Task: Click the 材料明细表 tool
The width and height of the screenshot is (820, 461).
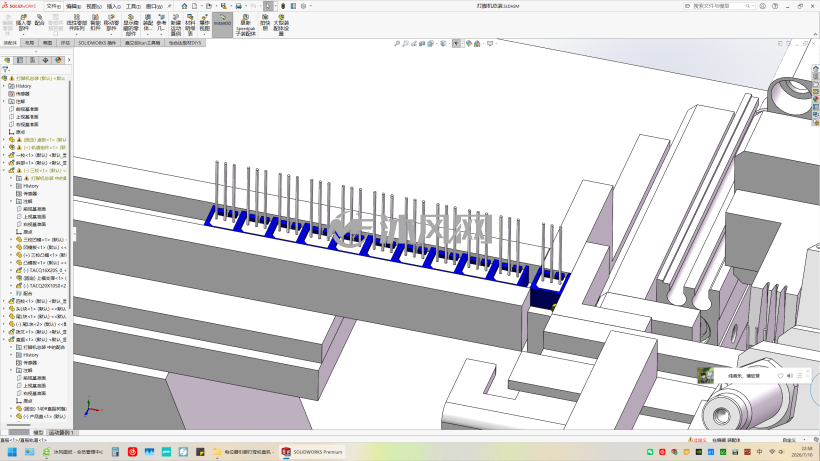Action: [x=190, y=25]
